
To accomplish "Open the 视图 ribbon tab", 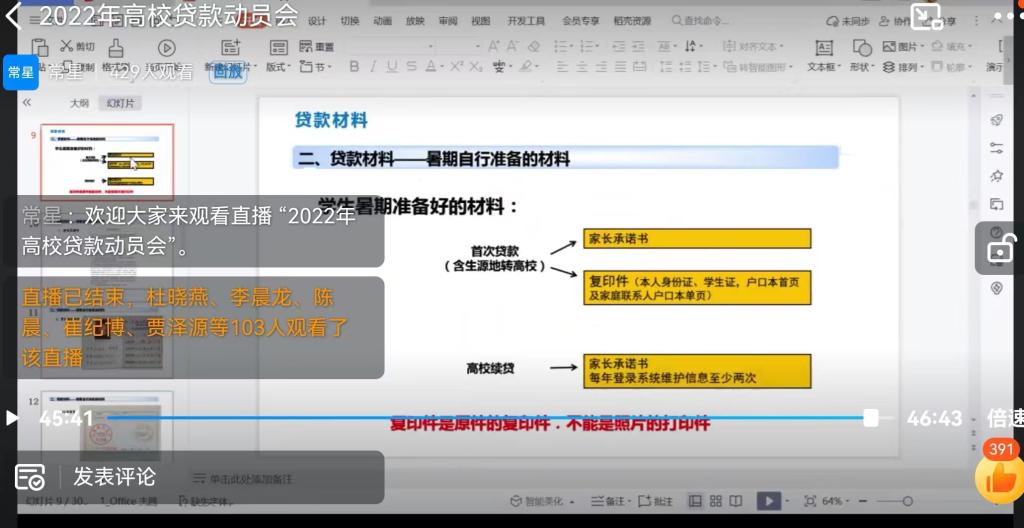I will 480,21.
